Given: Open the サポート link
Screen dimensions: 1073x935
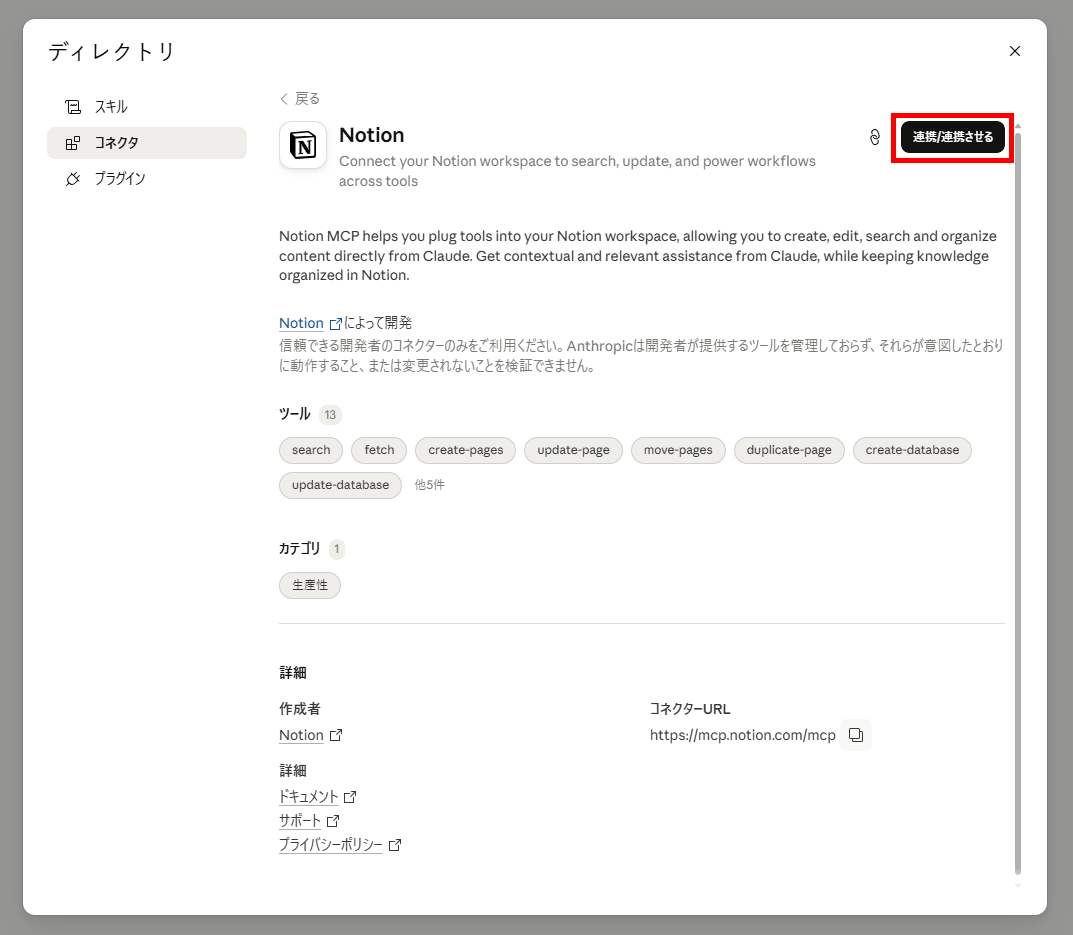Looking at the screenshot, I should (300, 821).
